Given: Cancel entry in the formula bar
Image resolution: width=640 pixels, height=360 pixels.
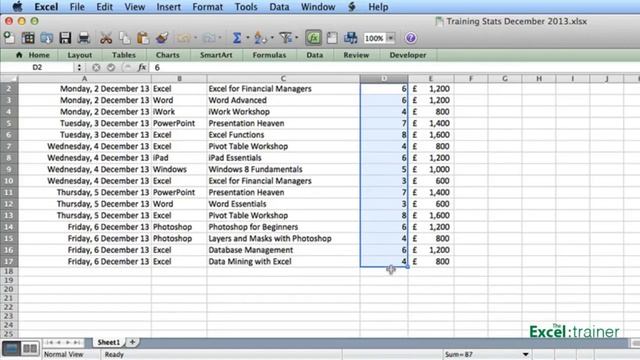Looking at the screenshot, I should [x=96, y=67].
